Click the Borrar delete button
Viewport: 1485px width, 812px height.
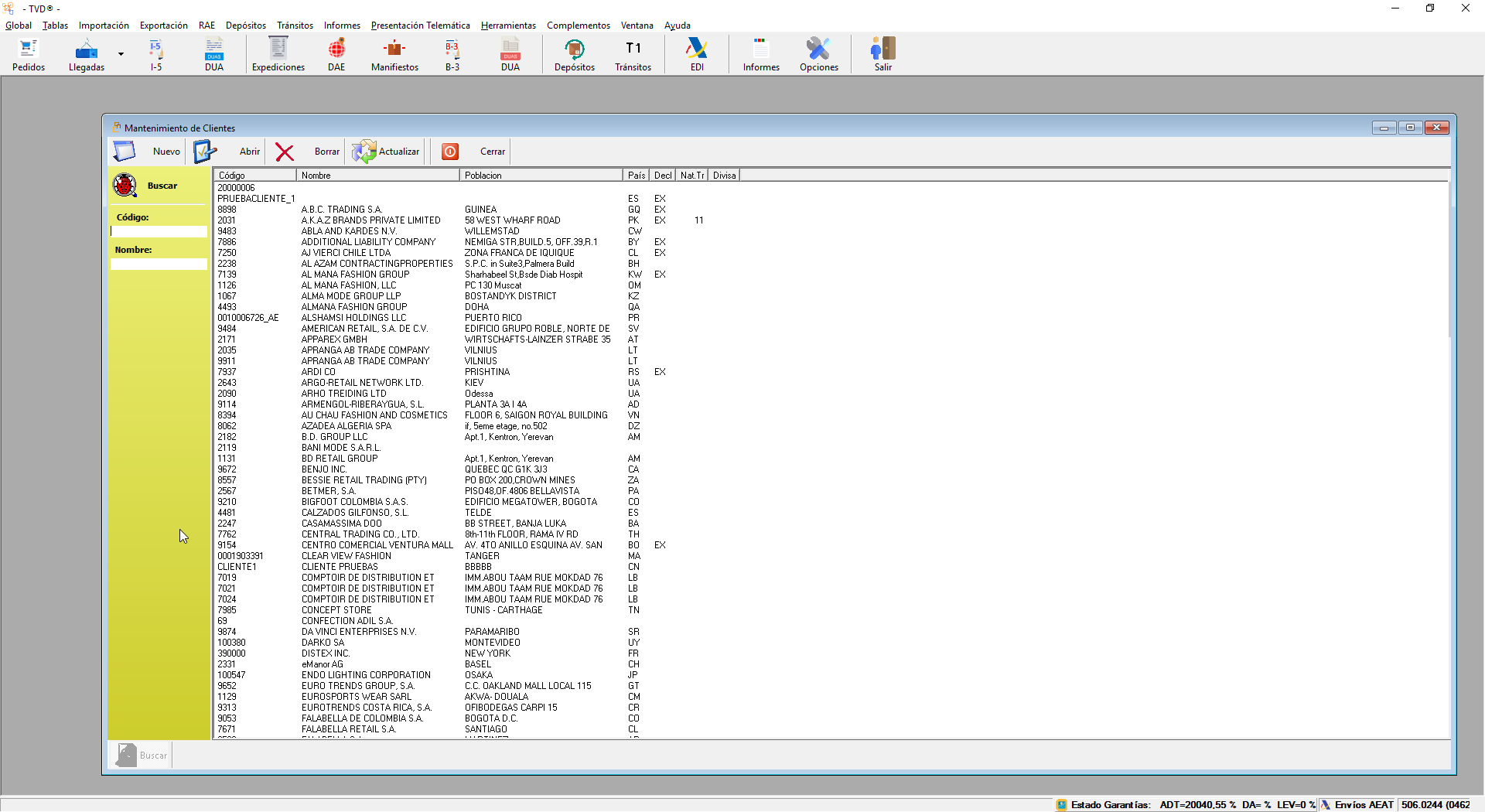(308, 152)
